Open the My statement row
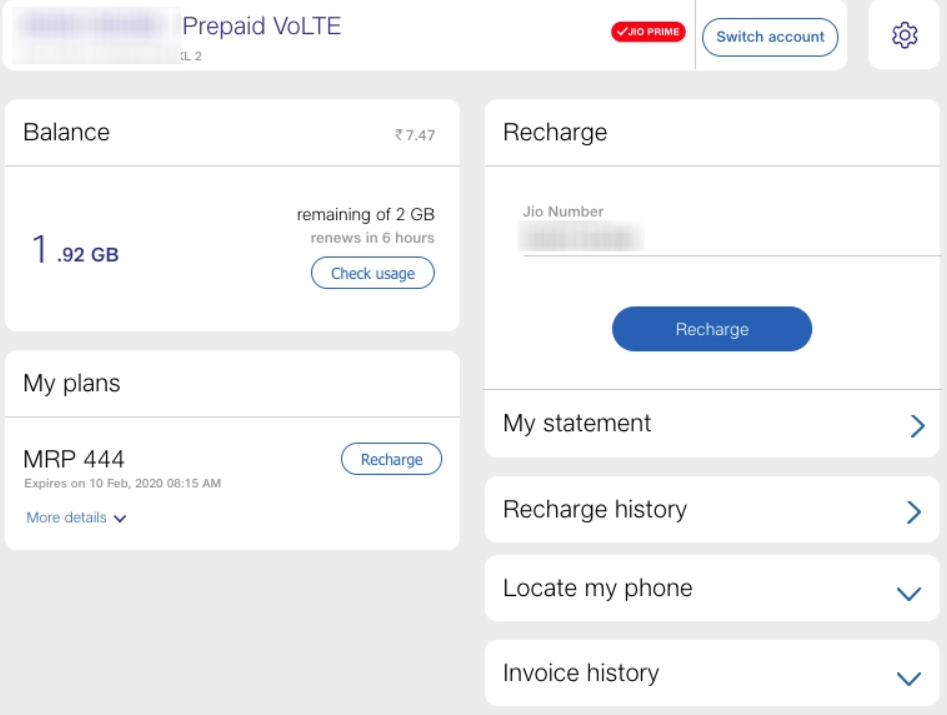This screenshot has width=947, height=715. [577, 424]
